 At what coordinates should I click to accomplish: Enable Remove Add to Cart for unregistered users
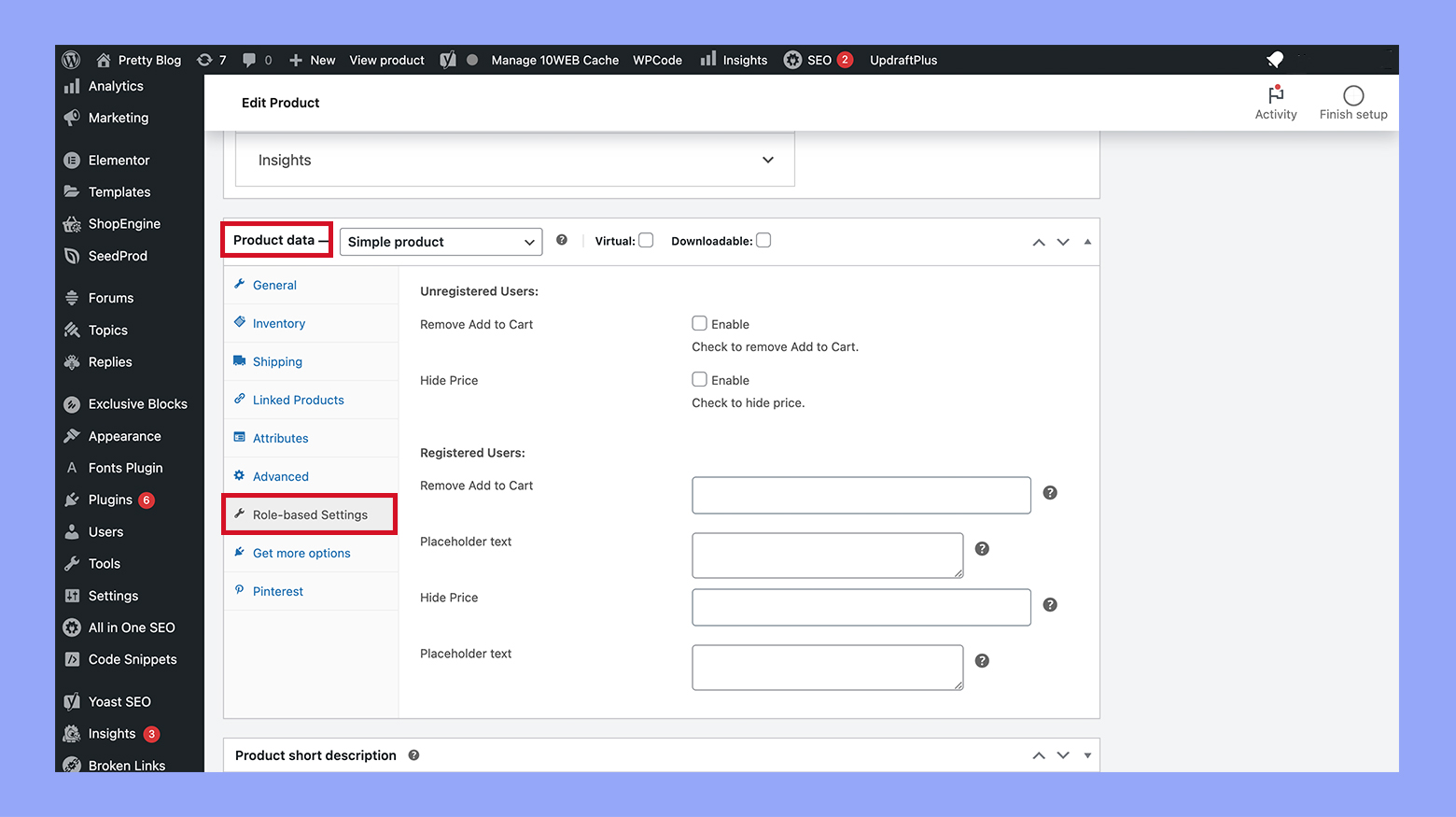click(699, 324)
